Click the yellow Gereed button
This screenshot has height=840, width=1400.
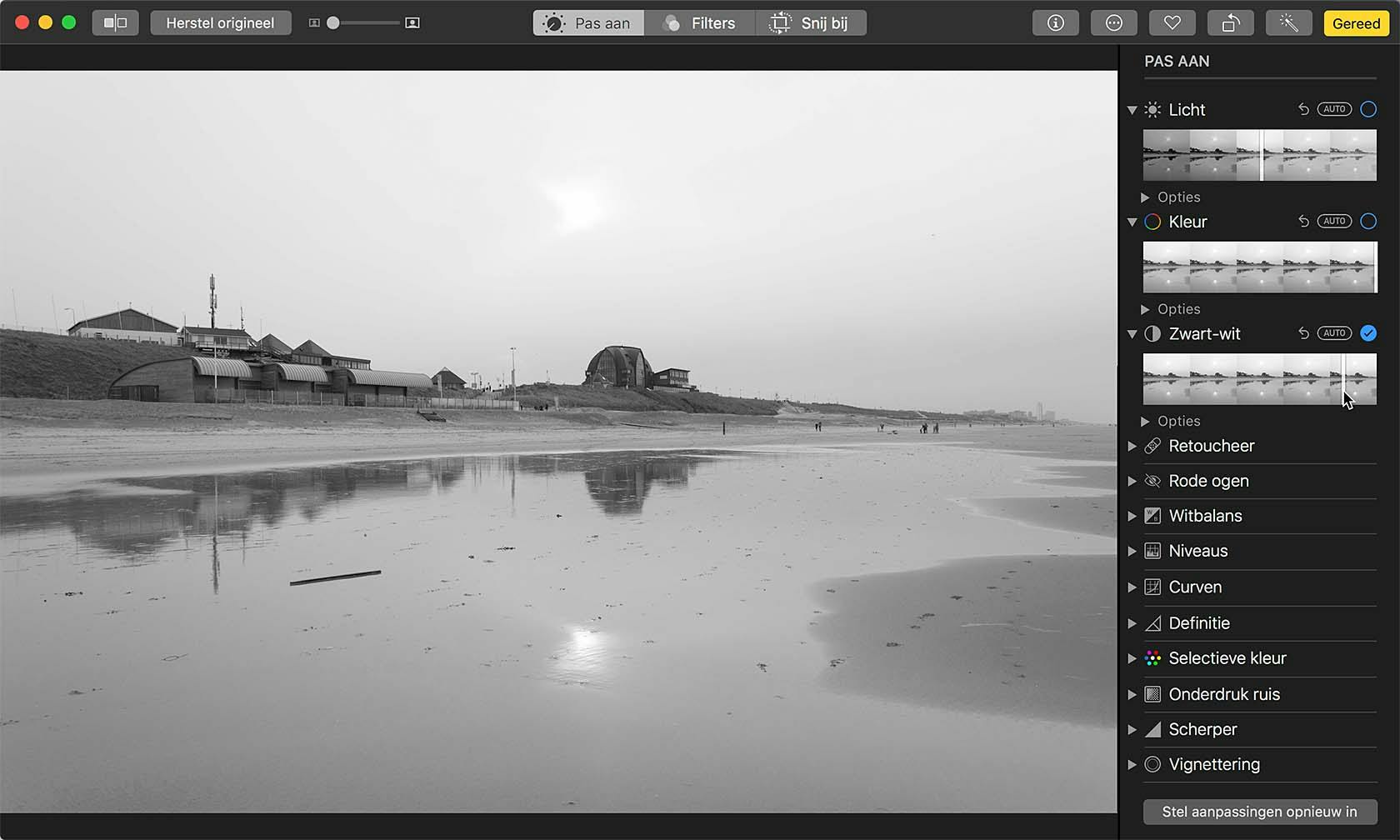coord(1356,22)
